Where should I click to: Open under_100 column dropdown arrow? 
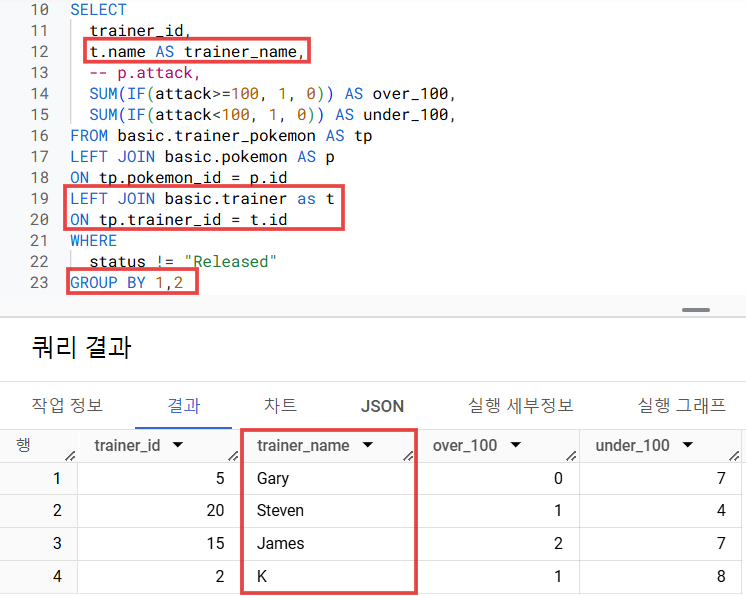(687, 445)
